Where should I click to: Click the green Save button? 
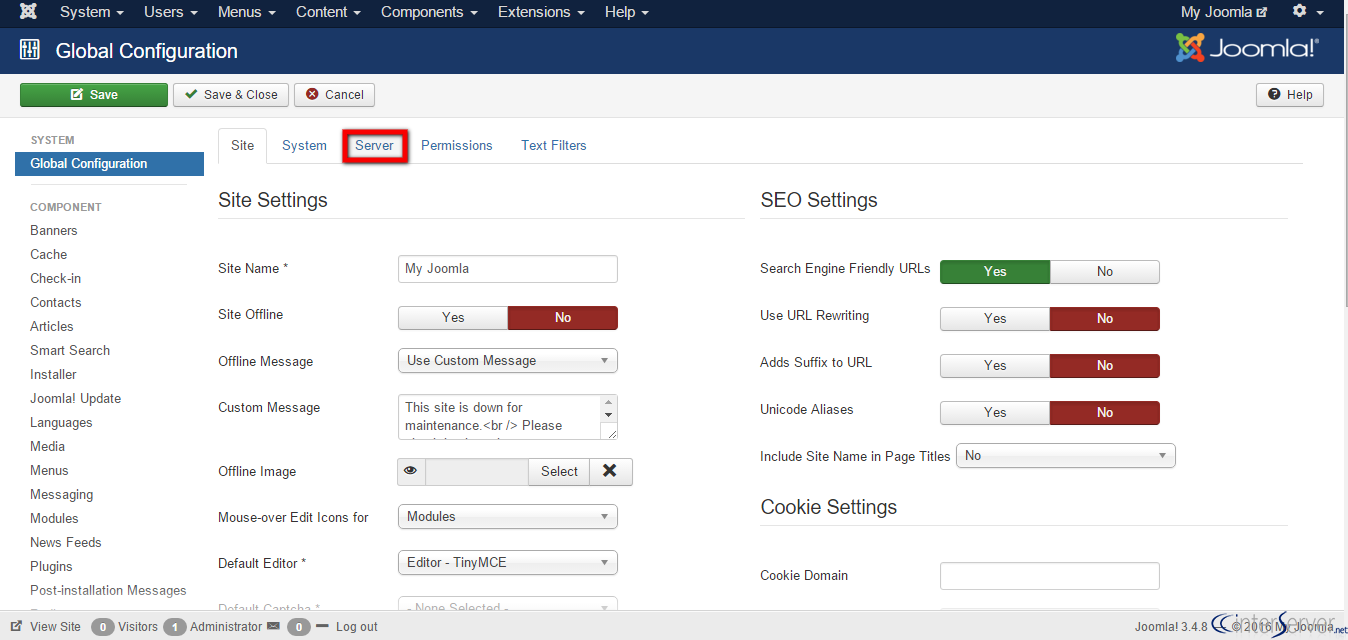point(94,95)
